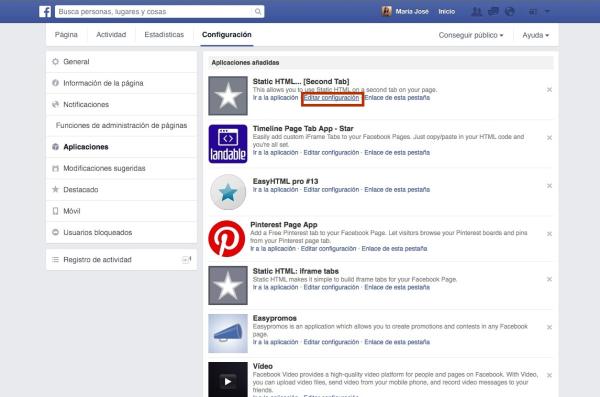Open Información de la página section
The width and height of the screenshot is (600, 397).
121,83
